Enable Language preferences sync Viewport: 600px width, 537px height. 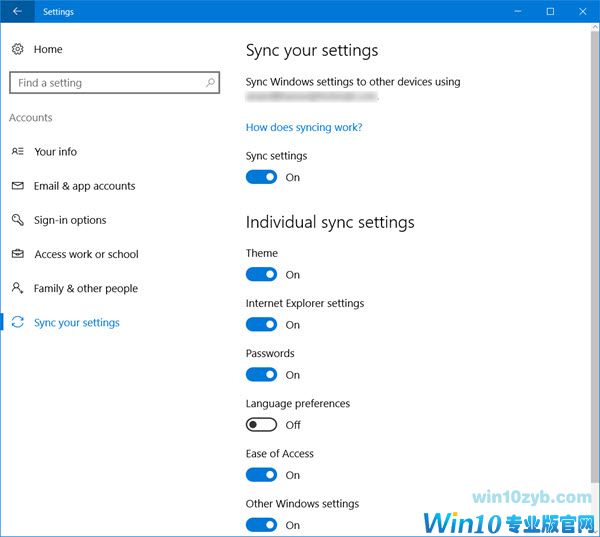pyautogui.click(x=261, y=425)
